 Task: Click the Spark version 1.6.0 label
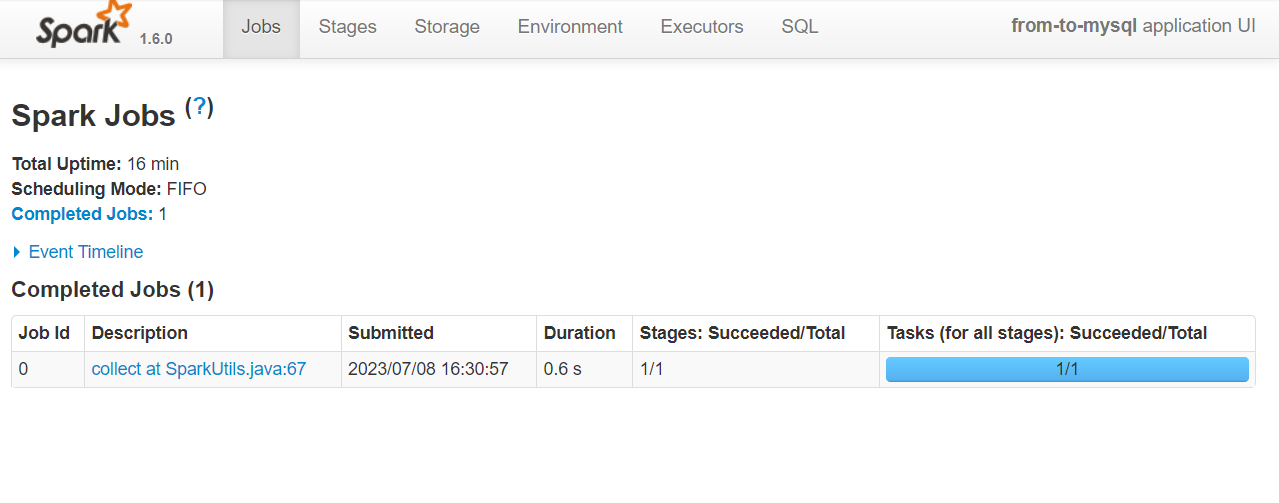pos(156,39)
